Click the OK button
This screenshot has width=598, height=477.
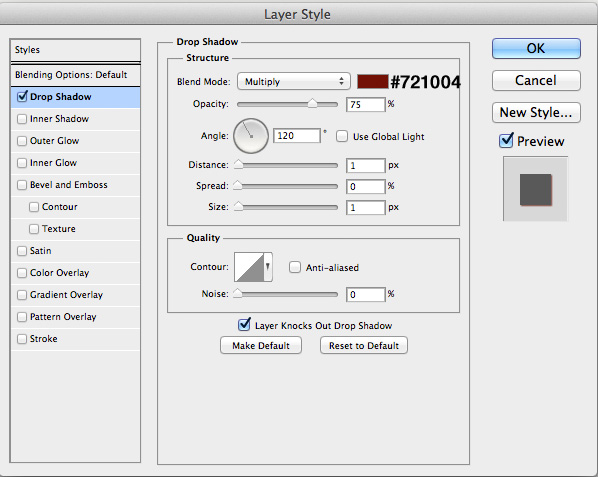pyautogui.click(x=536, y=48)
